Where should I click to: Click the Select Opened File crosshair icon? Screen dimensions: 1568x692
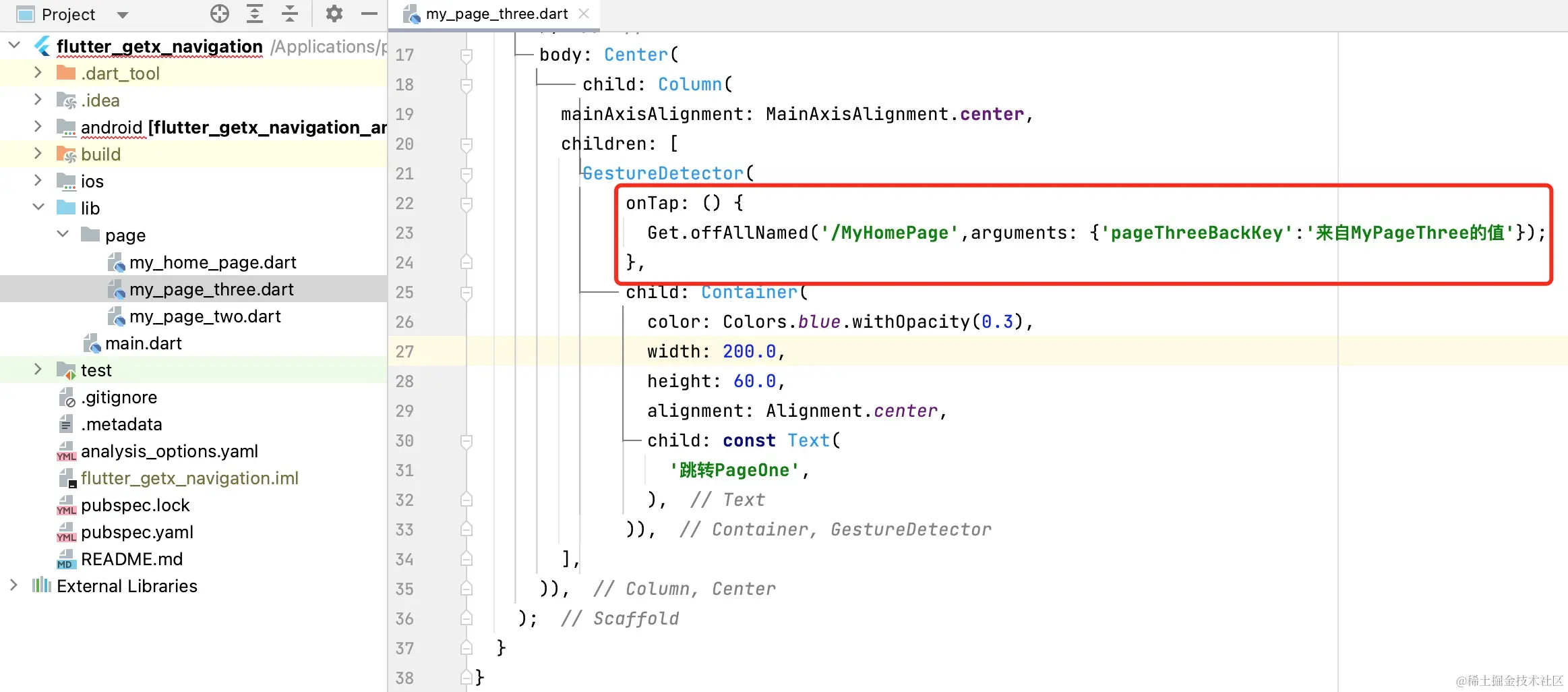(x=220, y=13)
